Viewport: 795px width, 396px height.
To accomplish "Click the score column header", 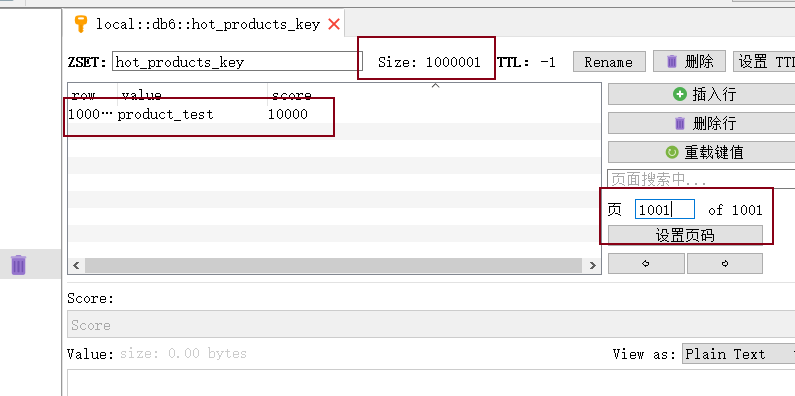I will point(292,95).
